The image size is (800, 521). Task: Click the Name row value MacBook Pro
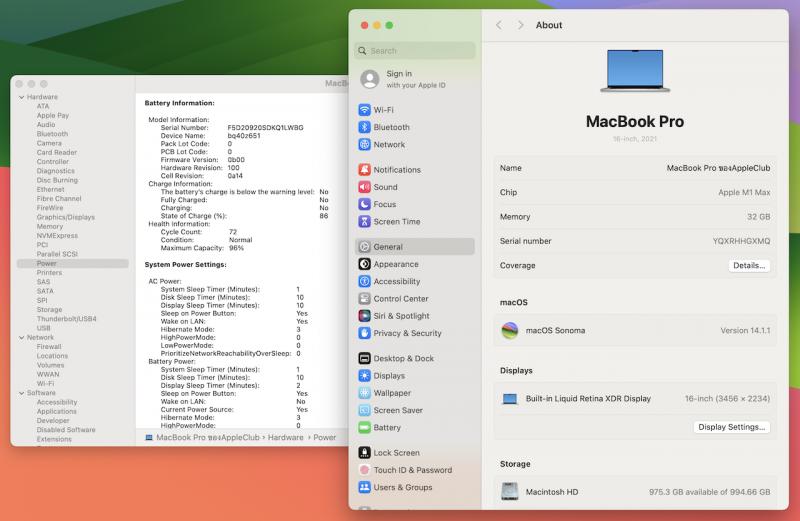[718, 168]
